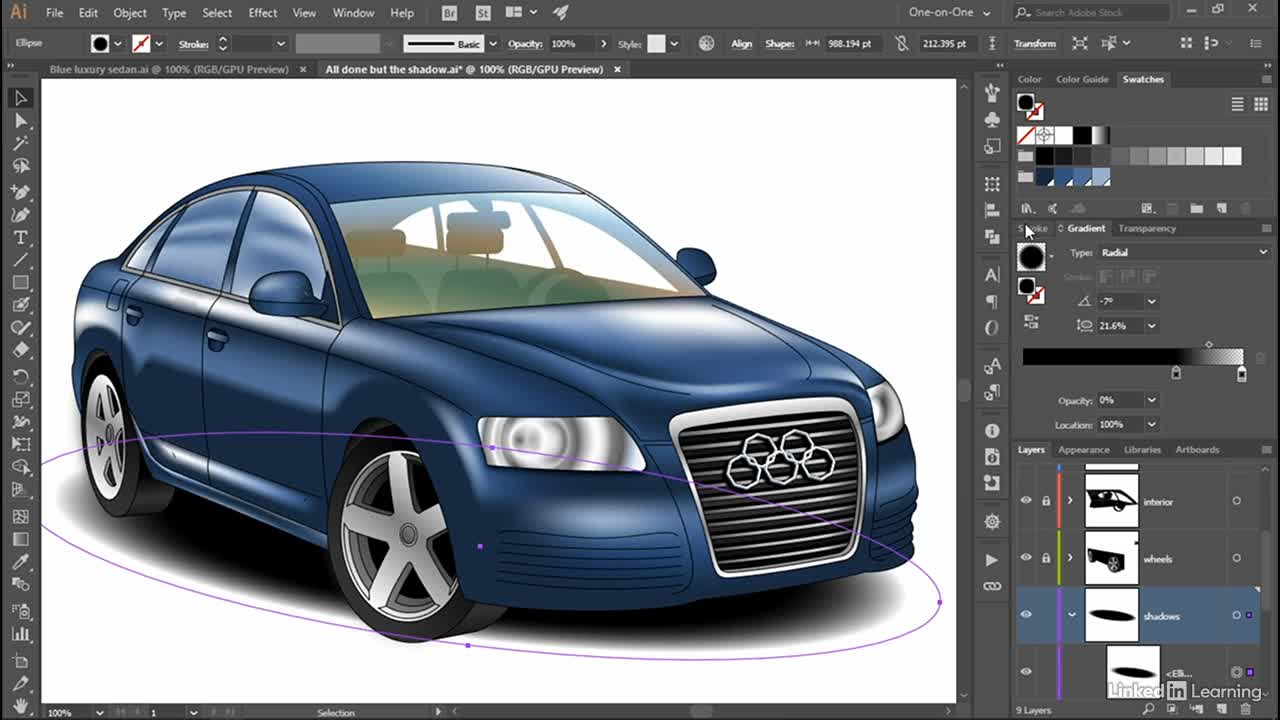Viewport: 1280px width, 720px height.
Task: Open the Effect menu
Action: [x=263, y=13]
